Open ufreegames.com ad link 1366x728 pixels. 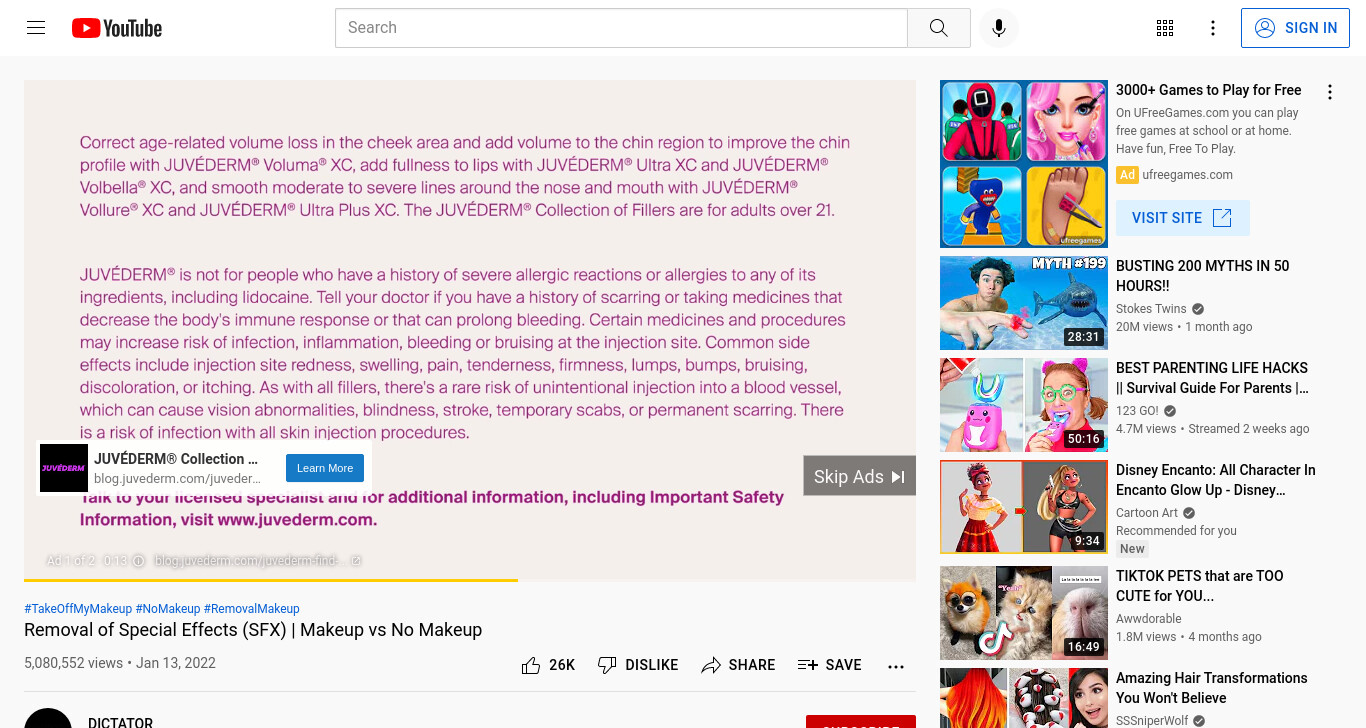coord(1187,175)
